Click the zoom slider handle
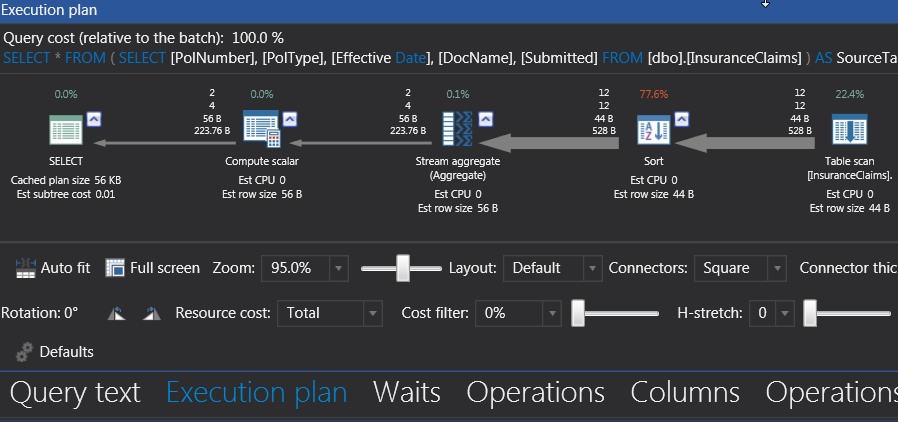898x422 pixels. pos(403,268)
